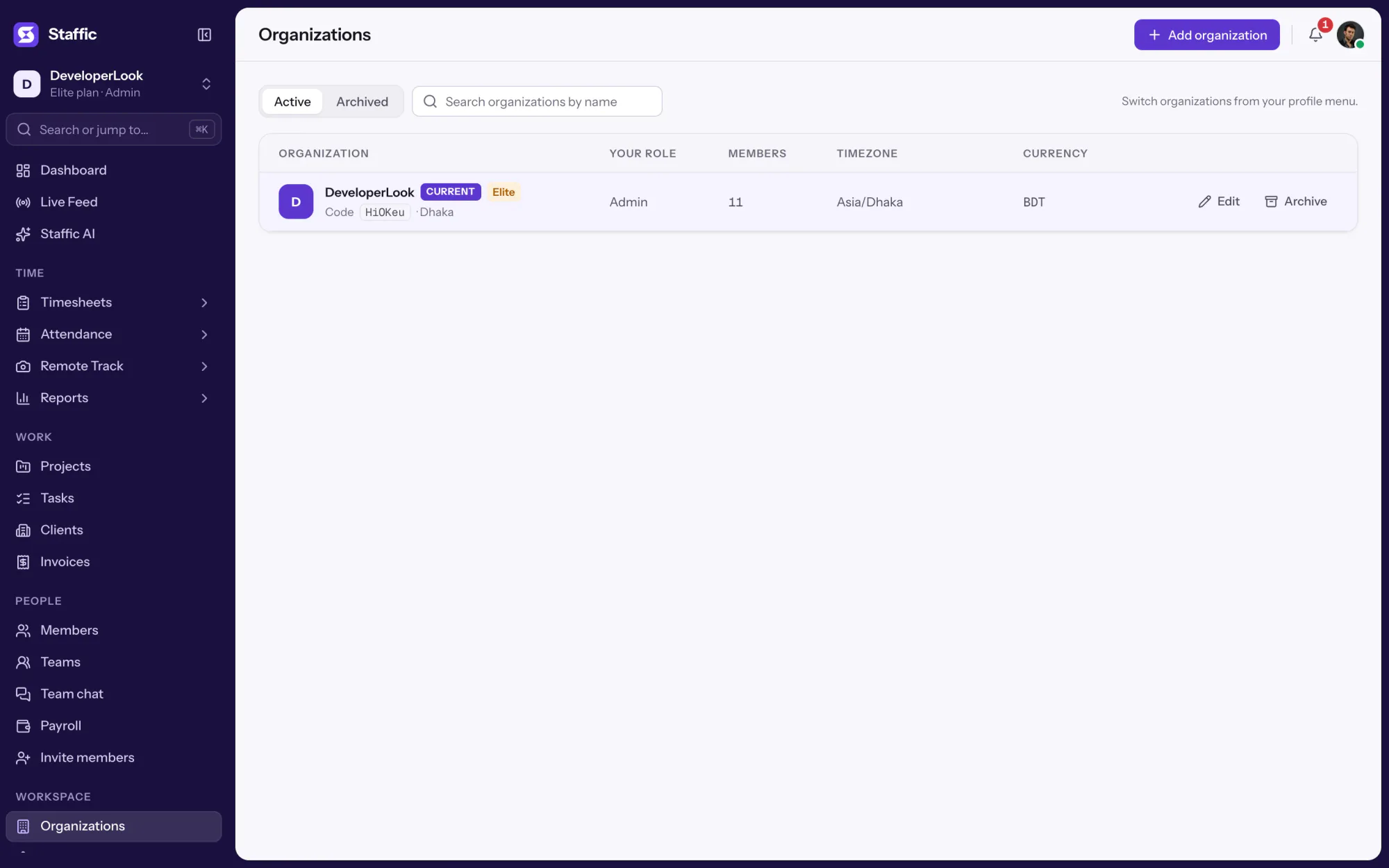
Task: Click the Payroll wallet icon
Action: 23,726
